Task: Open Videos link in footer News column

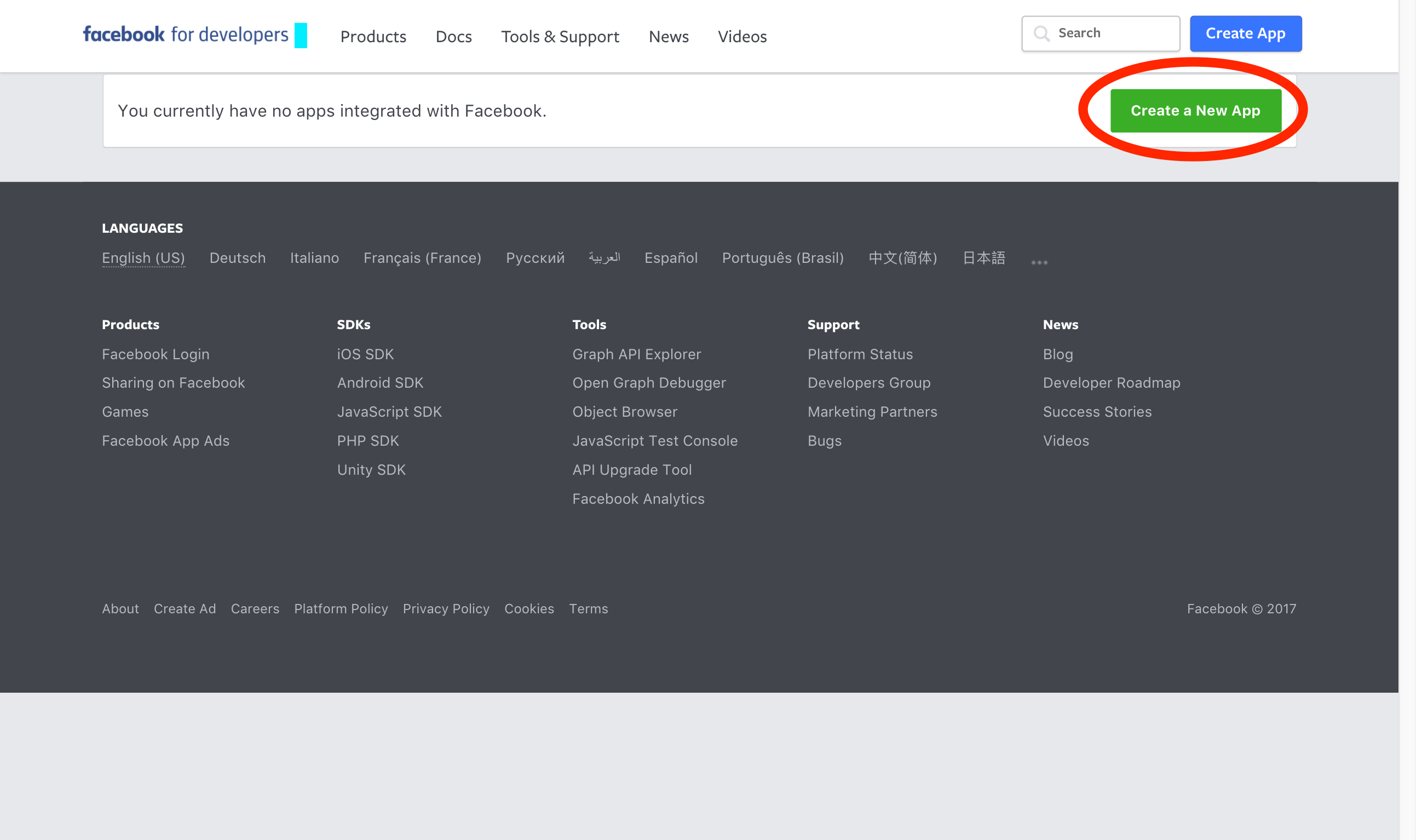Action: click(x=1066, y=441)
